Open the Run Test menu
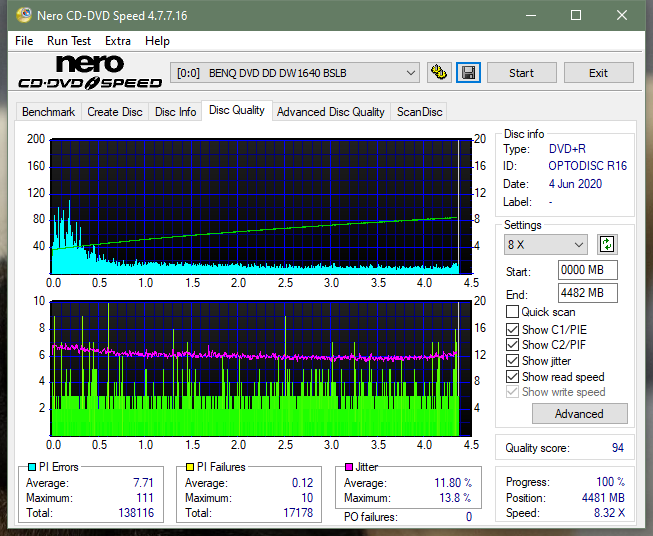 [69, 41]
